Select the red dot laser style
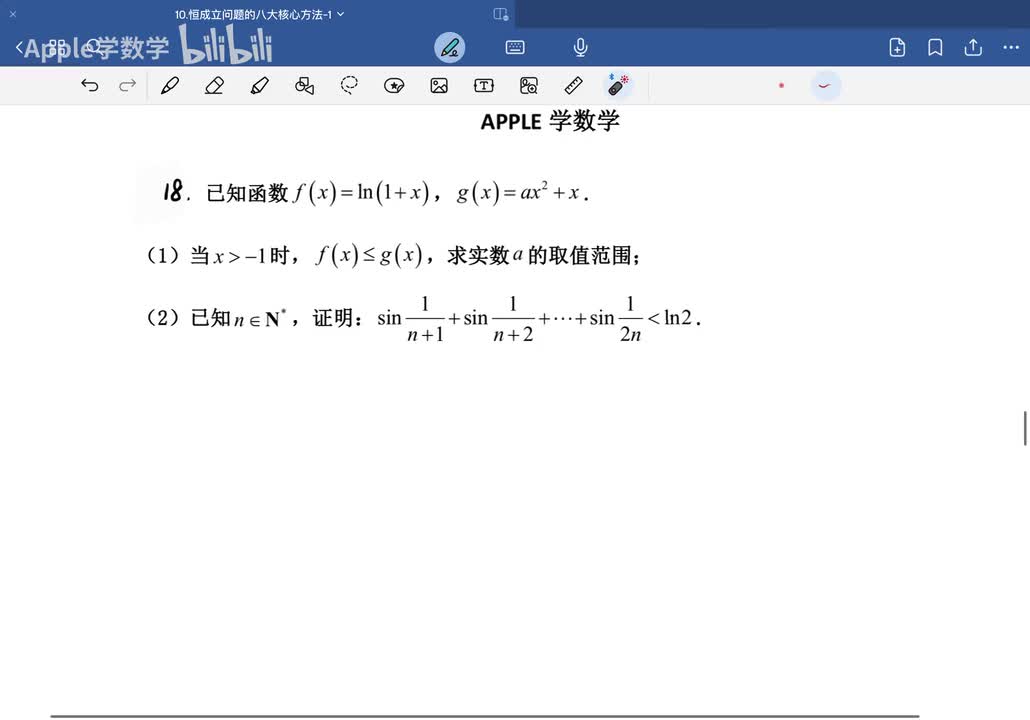Screen dimensions: 1030x720 pos(781,85)
